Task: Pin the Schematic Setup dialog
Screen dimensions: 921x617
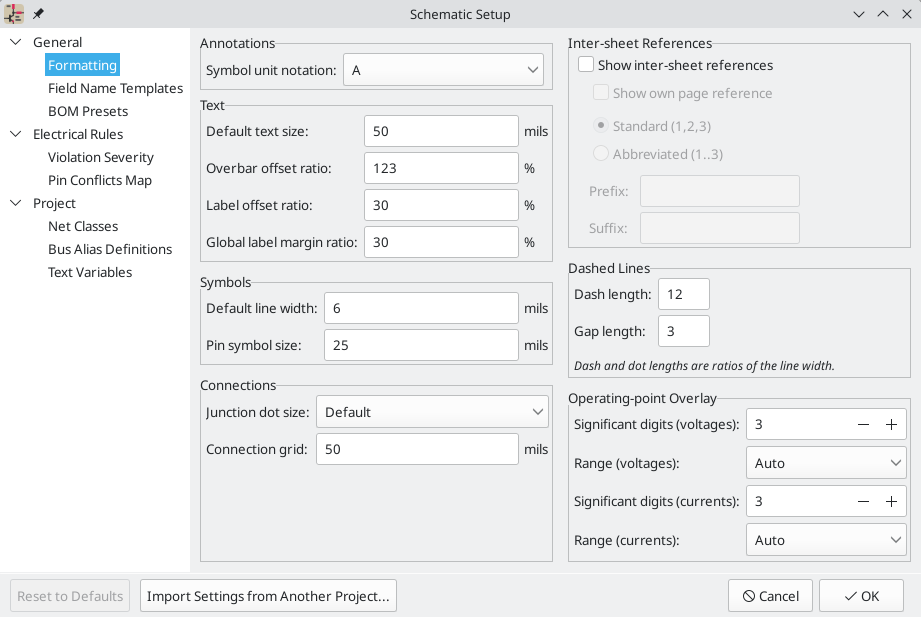Action: pos(37,13)
